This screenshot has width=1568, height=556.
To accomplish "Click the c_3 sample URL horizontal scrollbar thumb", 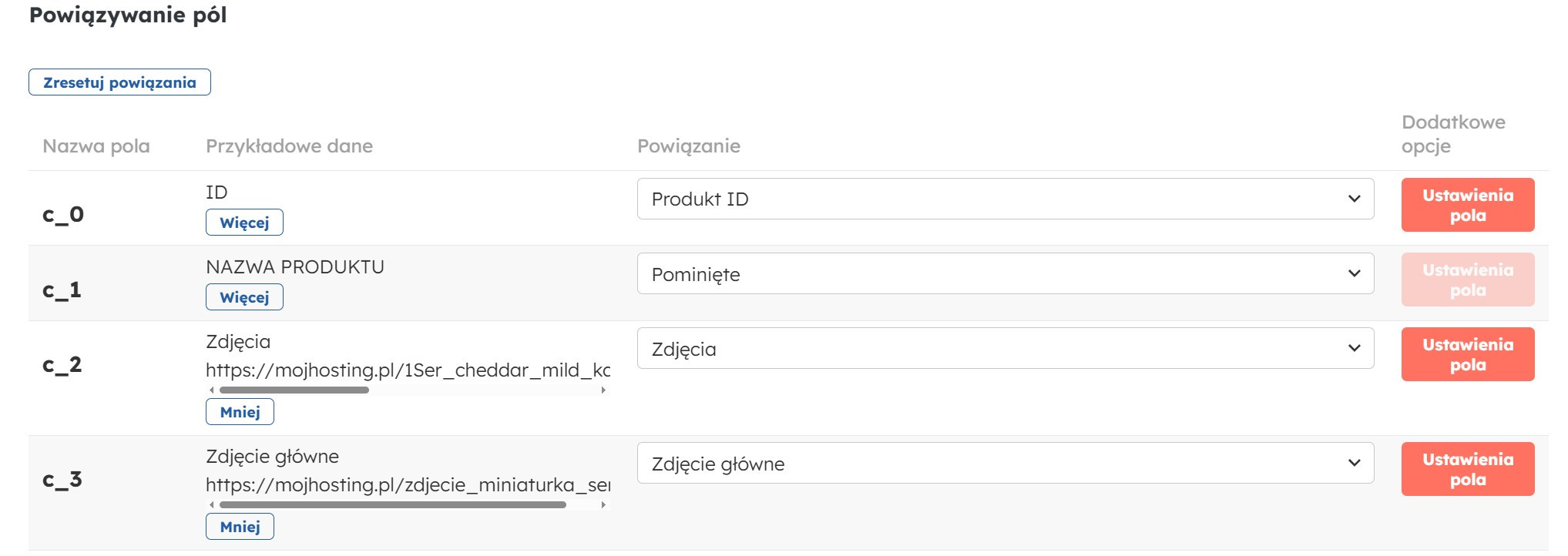I will click(x=393, y=505).
